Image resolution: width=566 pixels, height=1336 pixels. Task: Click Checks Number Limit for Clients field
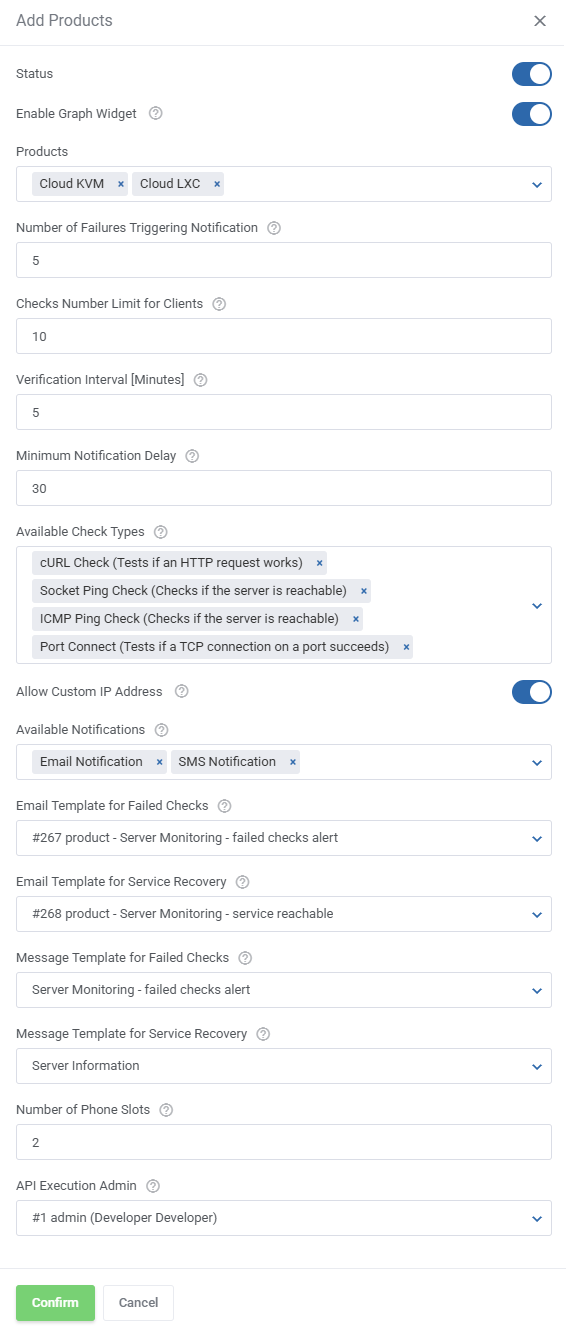point(284,336)
